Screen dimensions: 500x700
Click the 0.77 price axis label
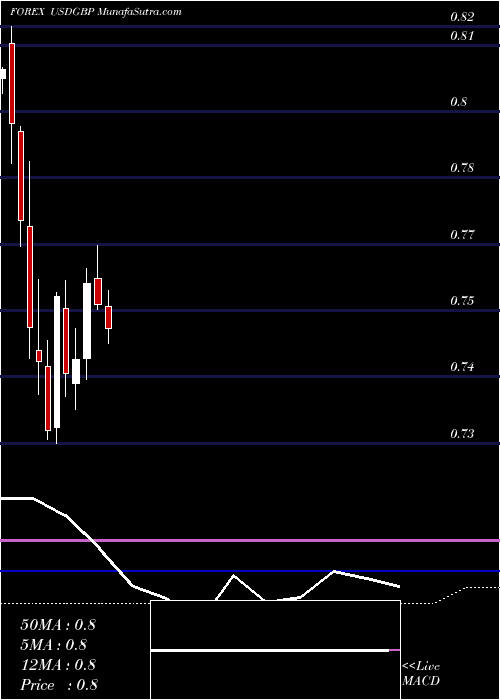coord(462,234)
